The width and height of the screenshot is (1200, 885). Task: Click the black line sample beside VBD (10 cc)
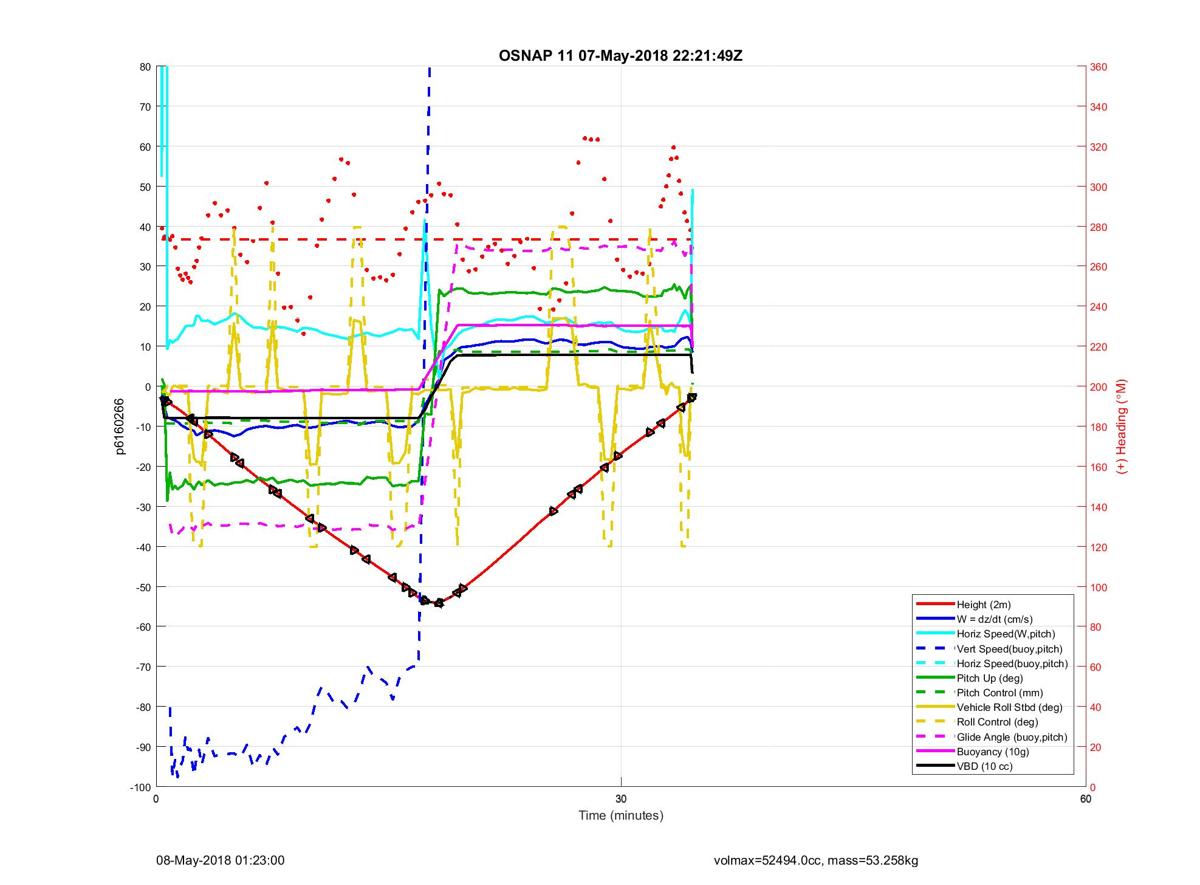[934, 766]
